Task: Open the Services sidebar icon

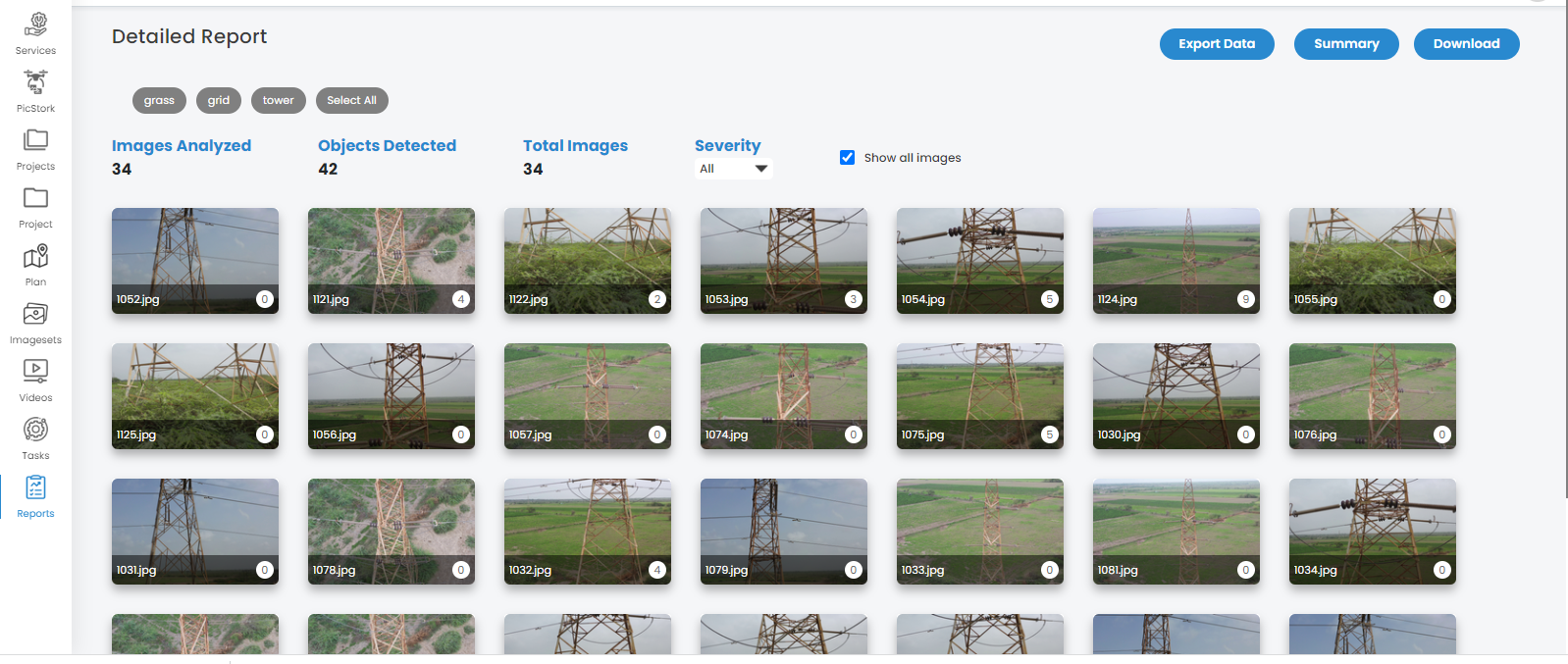Action: pyautogui.click(x=36, y=24)
